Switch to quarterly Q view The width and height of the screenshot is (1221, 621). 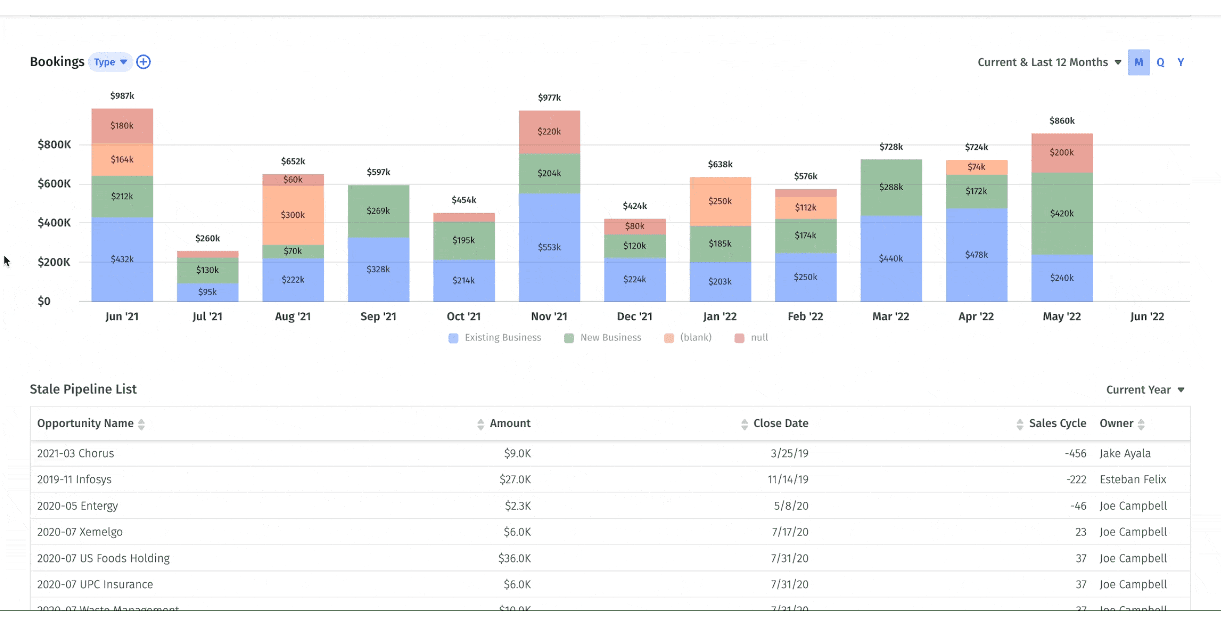pyautogui.click(x=1160, y=62)
